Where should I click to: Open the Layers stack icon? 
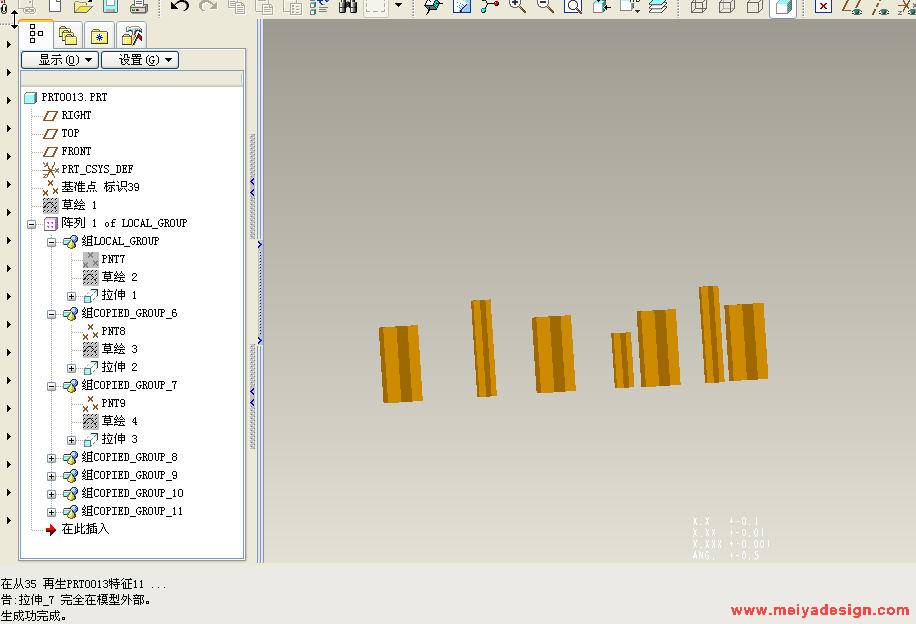(658, 7)
